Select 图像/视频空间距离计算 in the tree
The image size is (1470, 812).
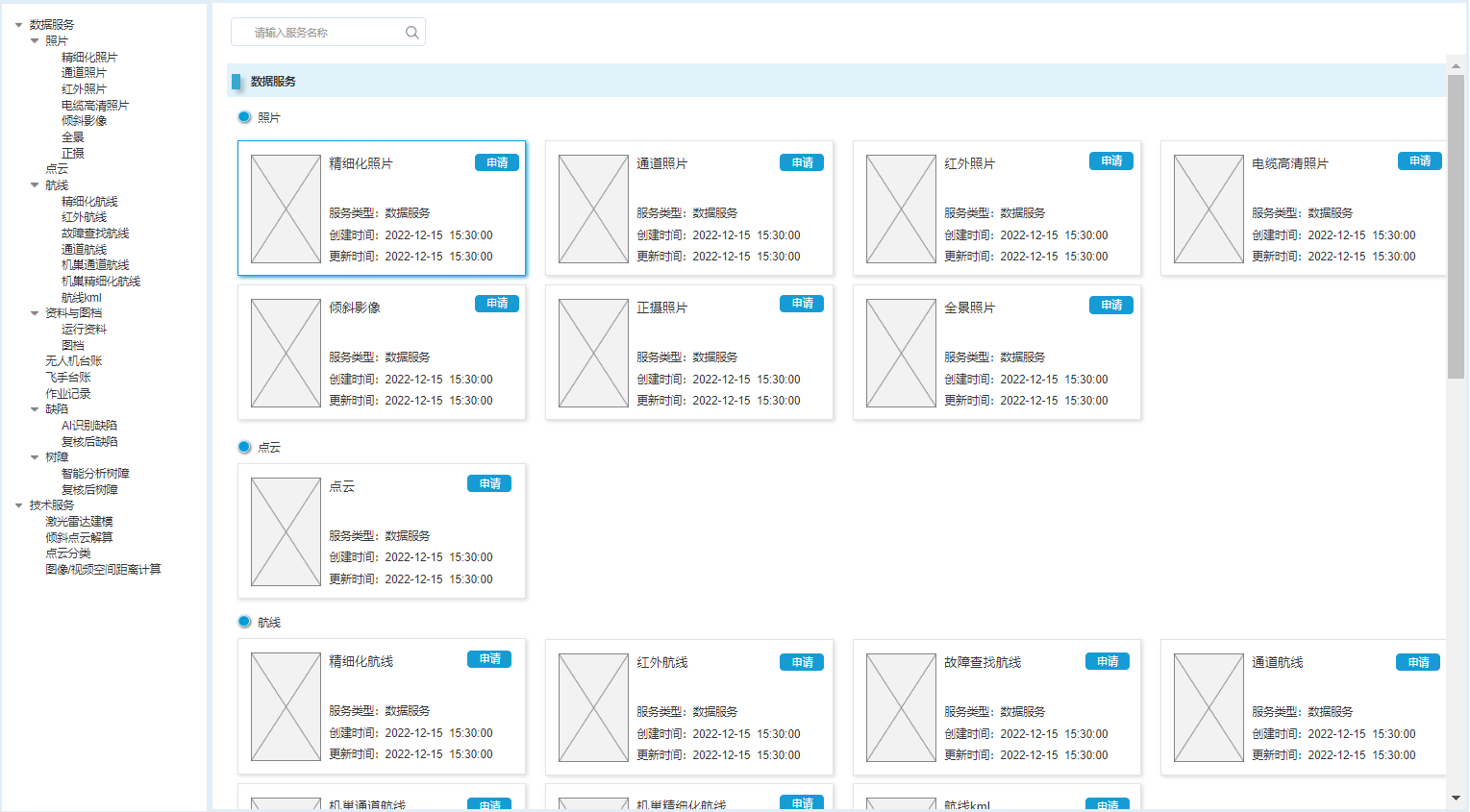pos(103,570)
